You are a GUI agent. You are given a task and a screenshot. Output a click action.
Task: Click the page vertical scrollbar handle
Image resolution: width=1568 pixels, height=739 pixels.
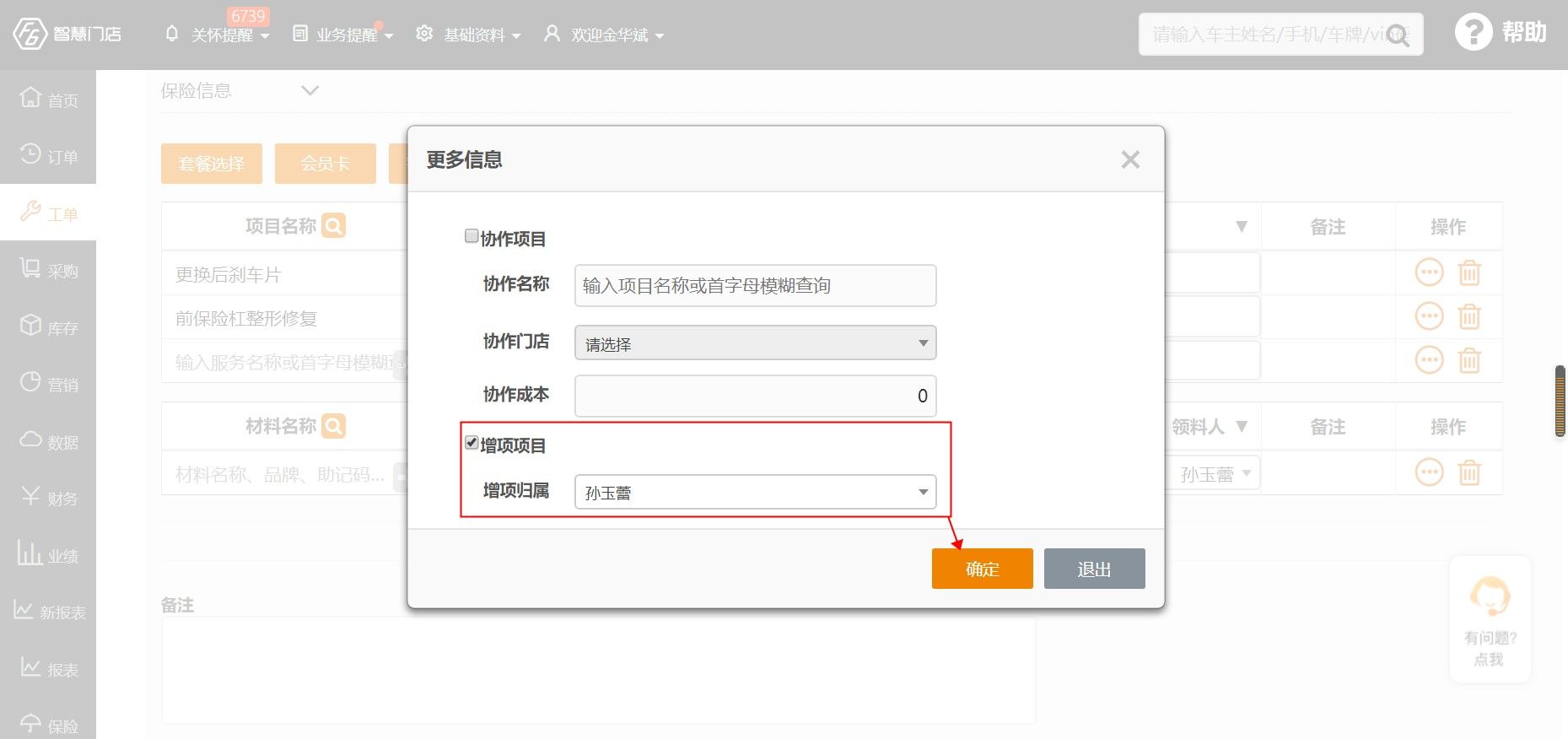(1560, 401)
